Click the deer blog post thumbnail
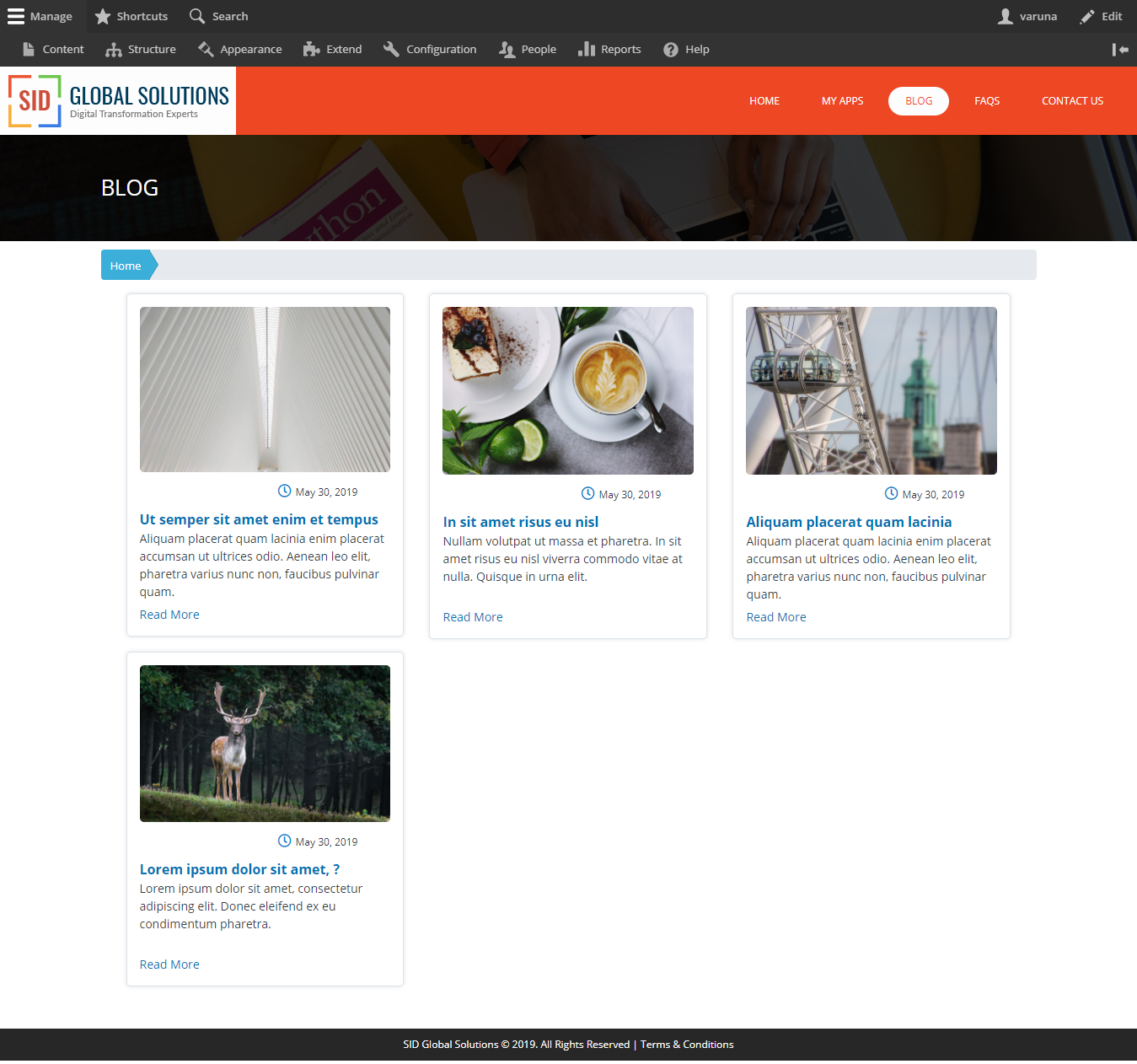 (x=264, y=743)
